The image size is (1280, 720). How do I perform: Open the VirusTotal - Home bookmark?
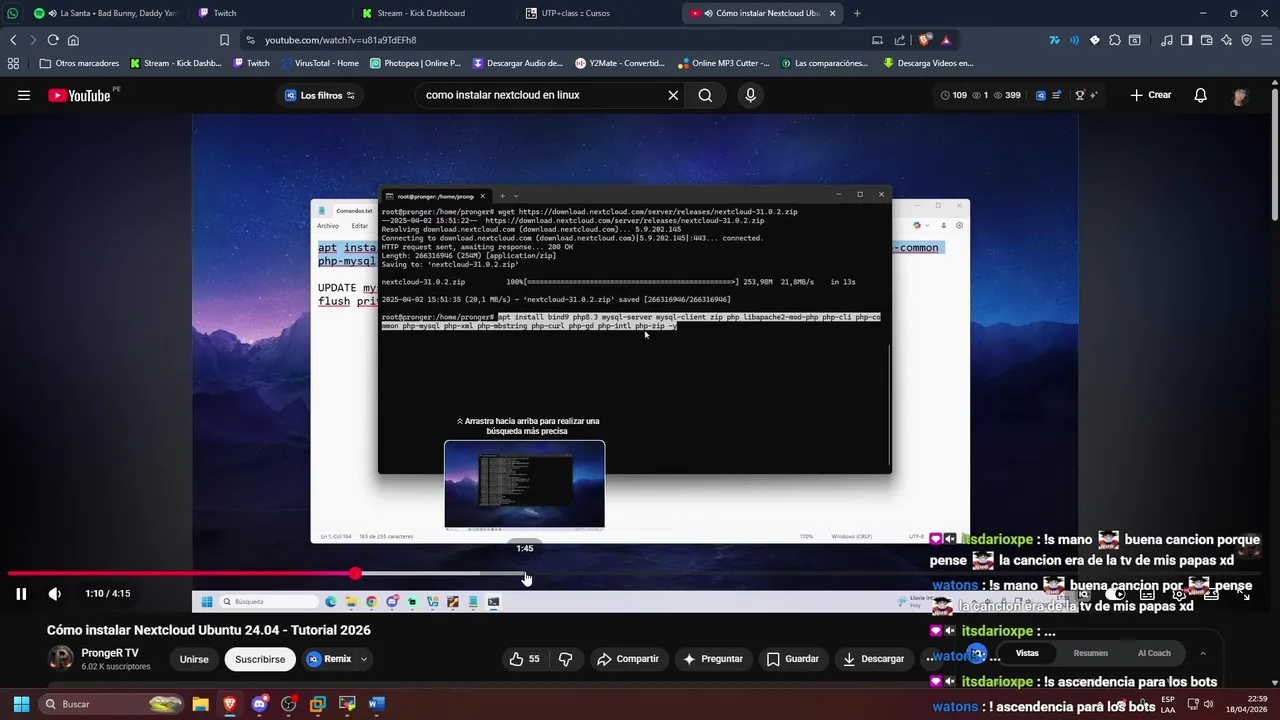pyautogui.click(x=320, y=63)
